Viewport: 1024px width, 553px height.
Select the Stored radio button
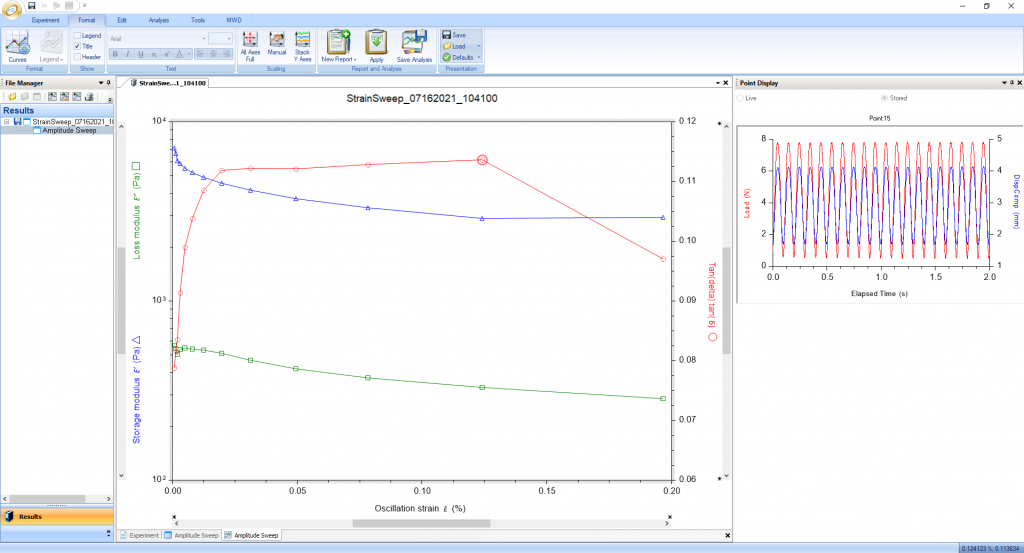click(x=884, y=98)
